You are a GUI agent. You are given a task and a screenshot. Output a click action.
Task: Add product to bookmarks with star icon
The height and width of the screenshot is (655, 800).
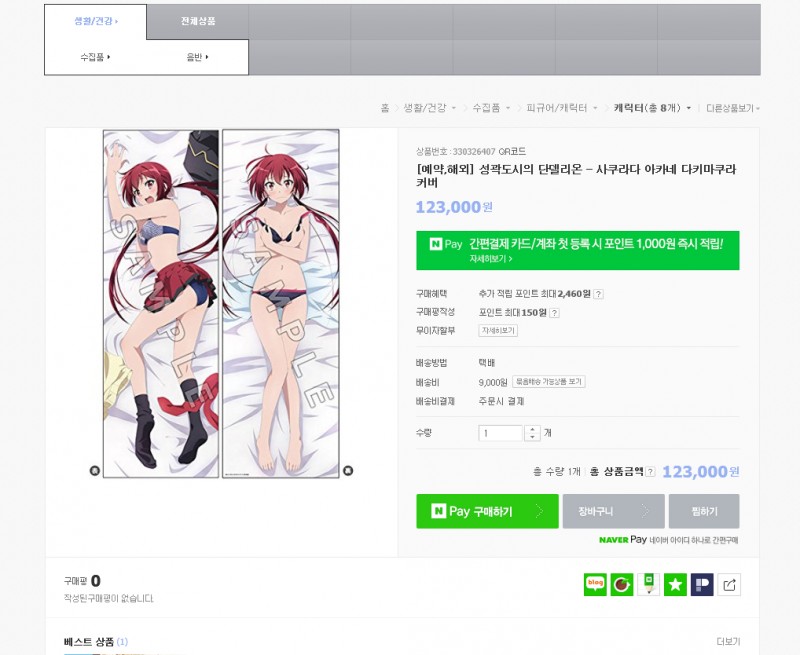coord(676,585)
